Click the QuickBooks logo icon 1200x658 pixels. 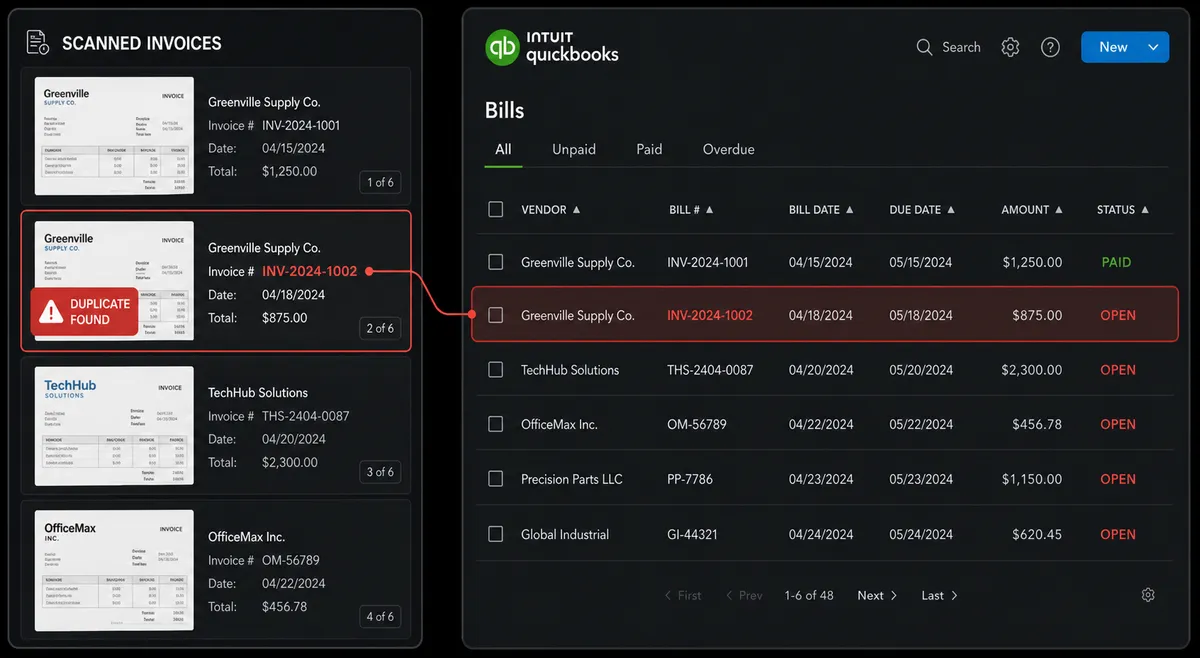click(503, 47)
